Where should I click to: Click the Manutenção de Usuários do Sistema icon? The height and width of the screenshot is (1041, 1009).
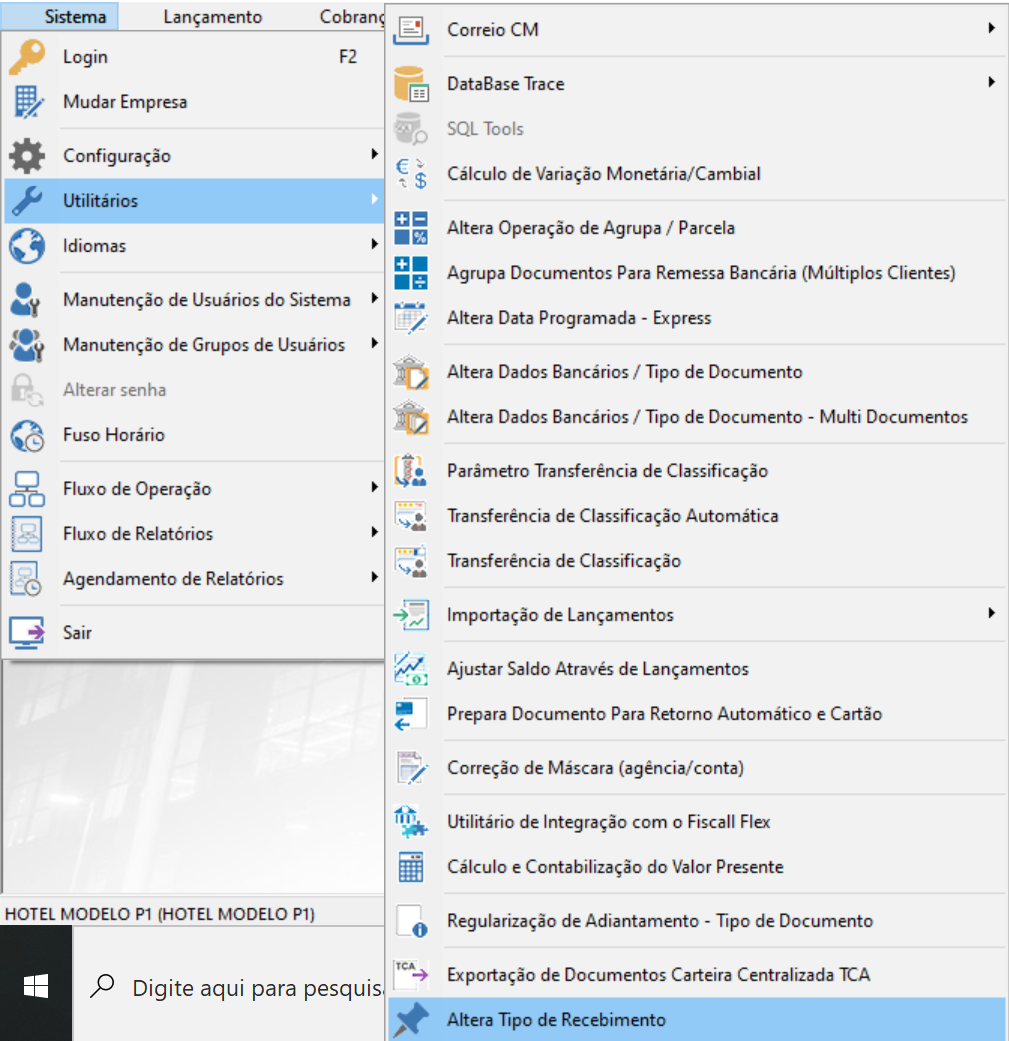coord(25,299)
